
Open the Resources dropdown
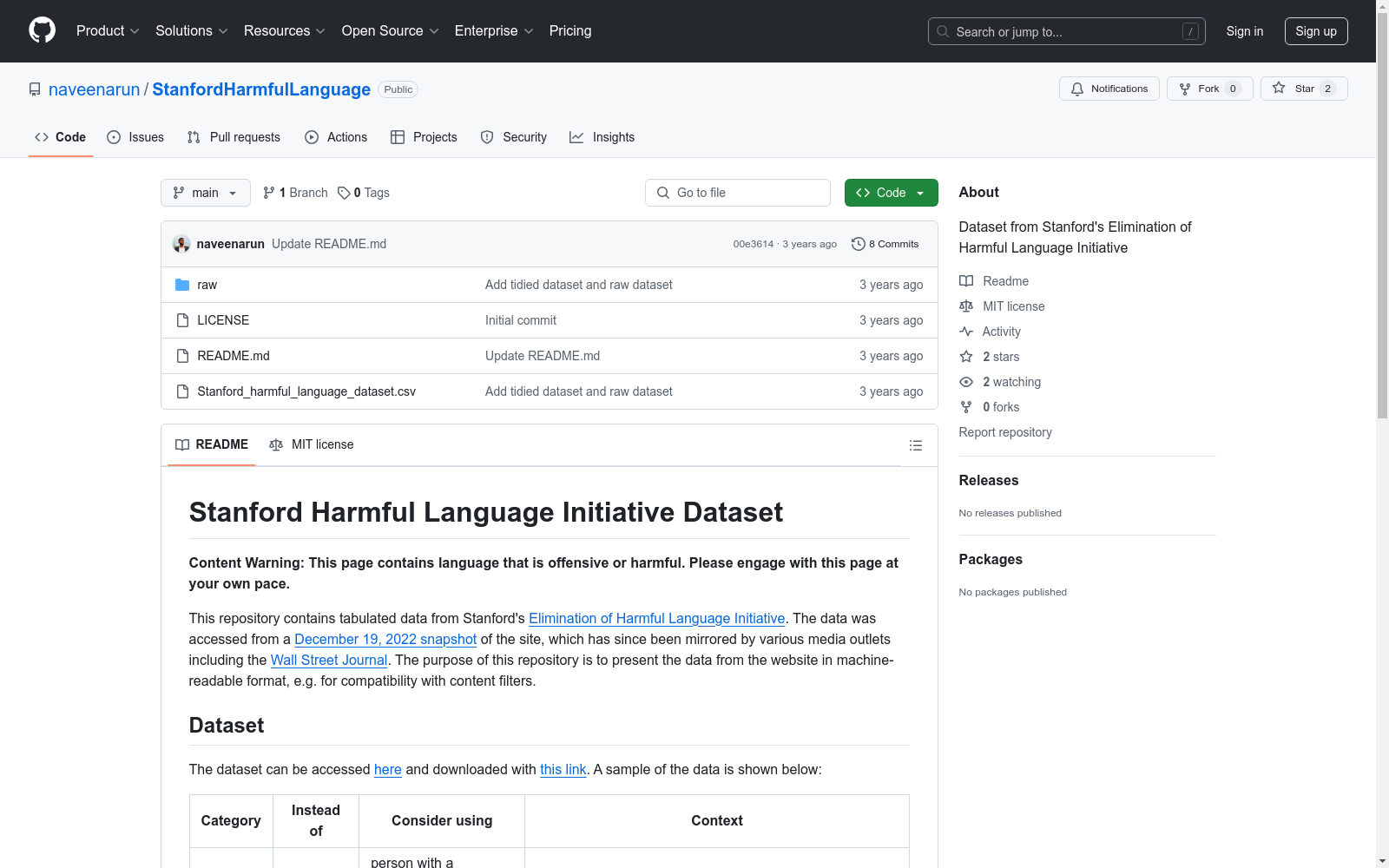(285, 31)
